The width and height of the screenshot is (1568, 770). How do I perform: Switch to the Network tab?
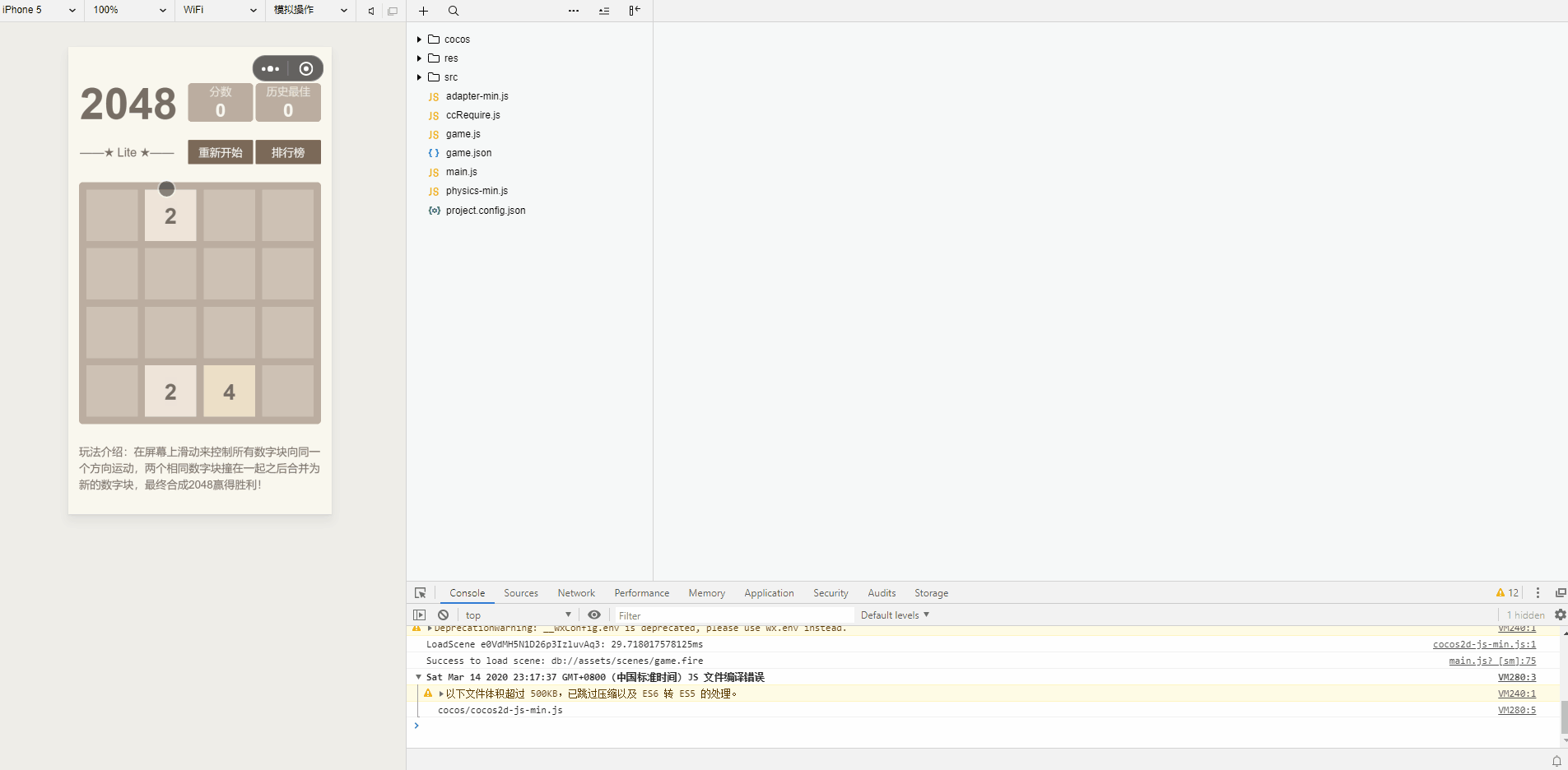tap(576, 593)
